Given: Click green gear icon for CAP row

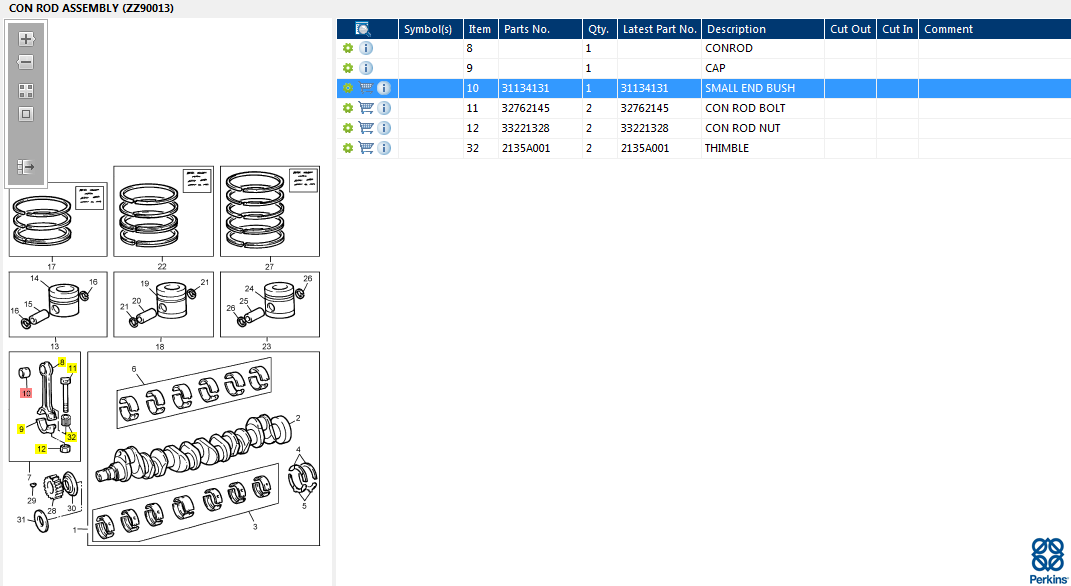Looking at the screenshot, I should (x=348, y=68).
